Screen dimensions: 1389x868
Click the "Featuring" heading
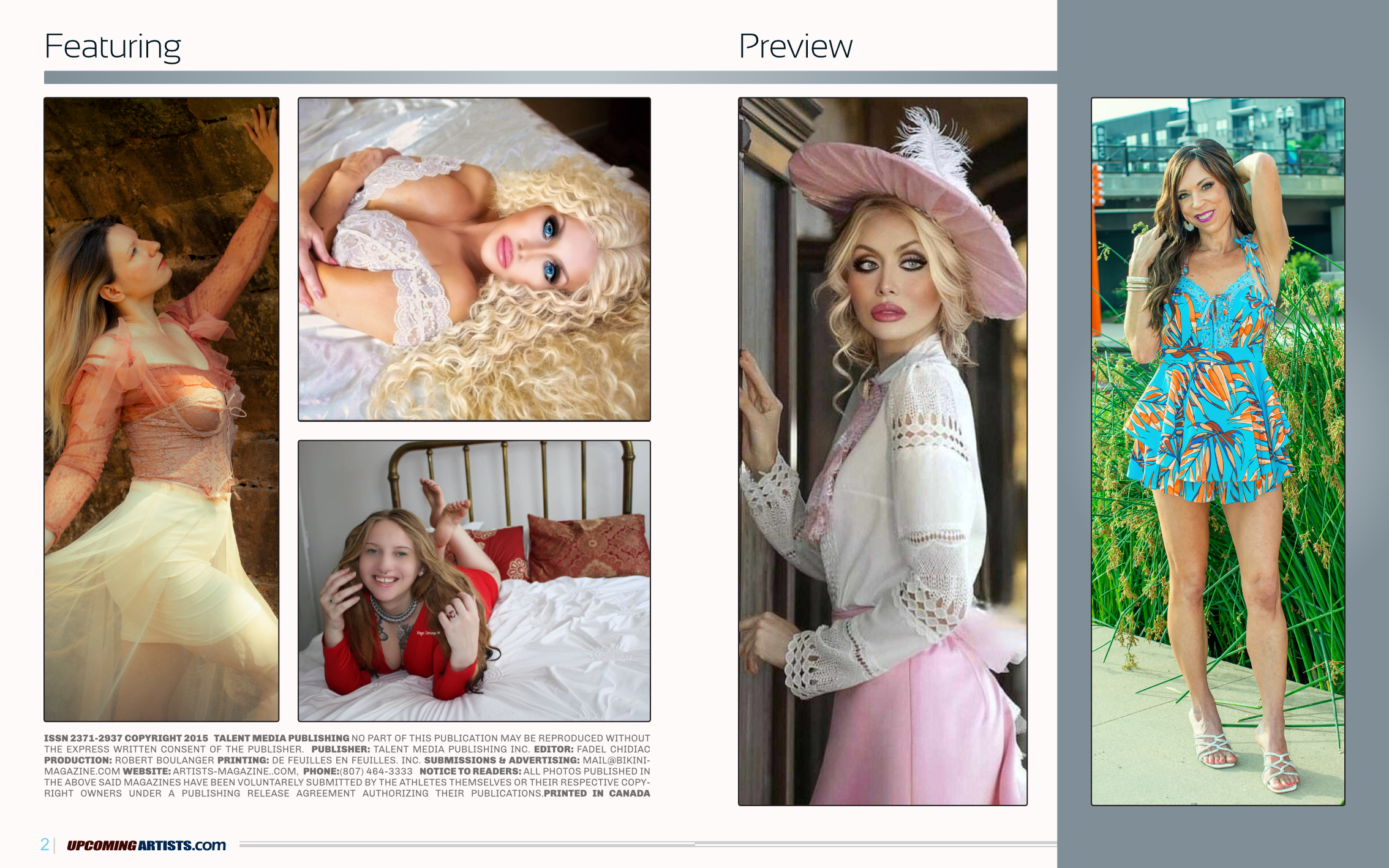(113, 47)
